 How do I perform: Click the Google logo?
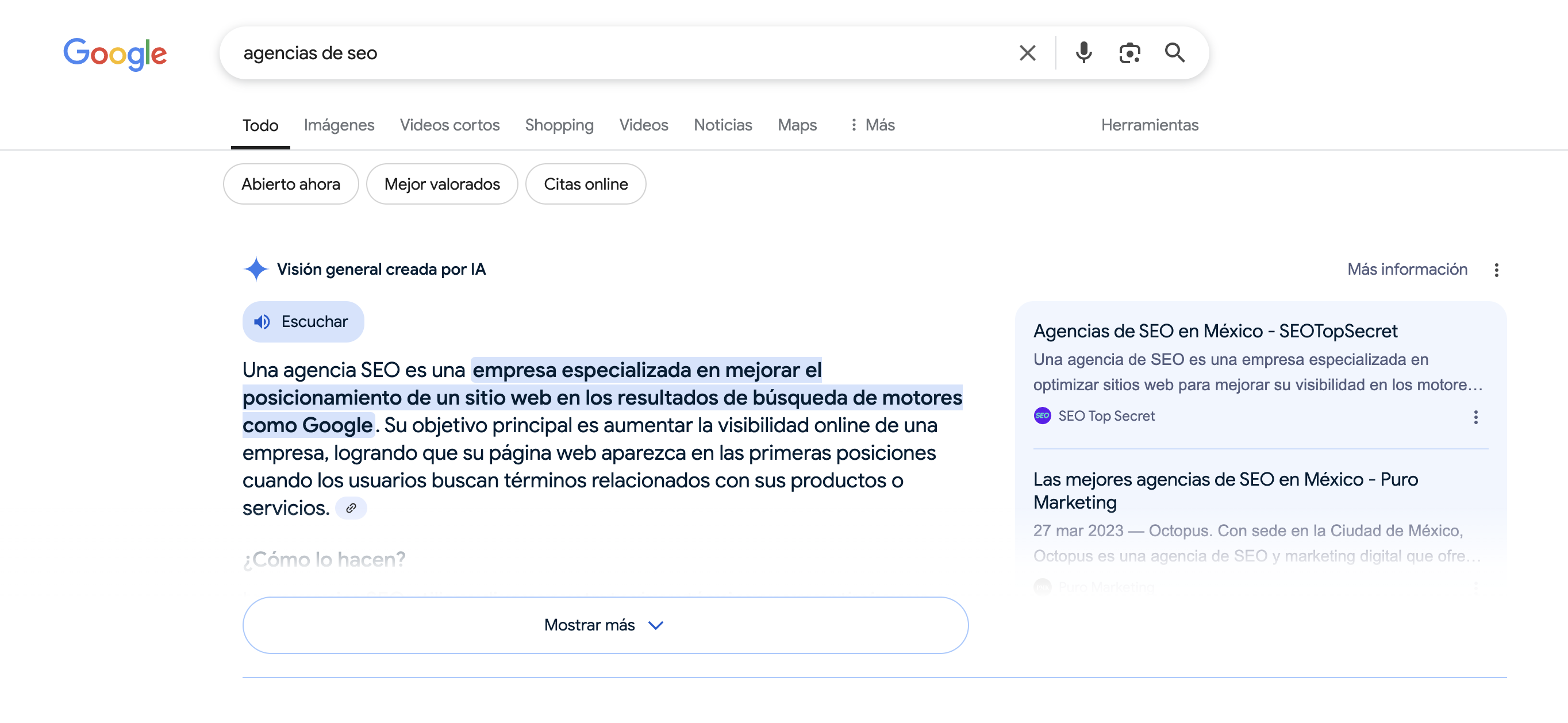[115, 53]
